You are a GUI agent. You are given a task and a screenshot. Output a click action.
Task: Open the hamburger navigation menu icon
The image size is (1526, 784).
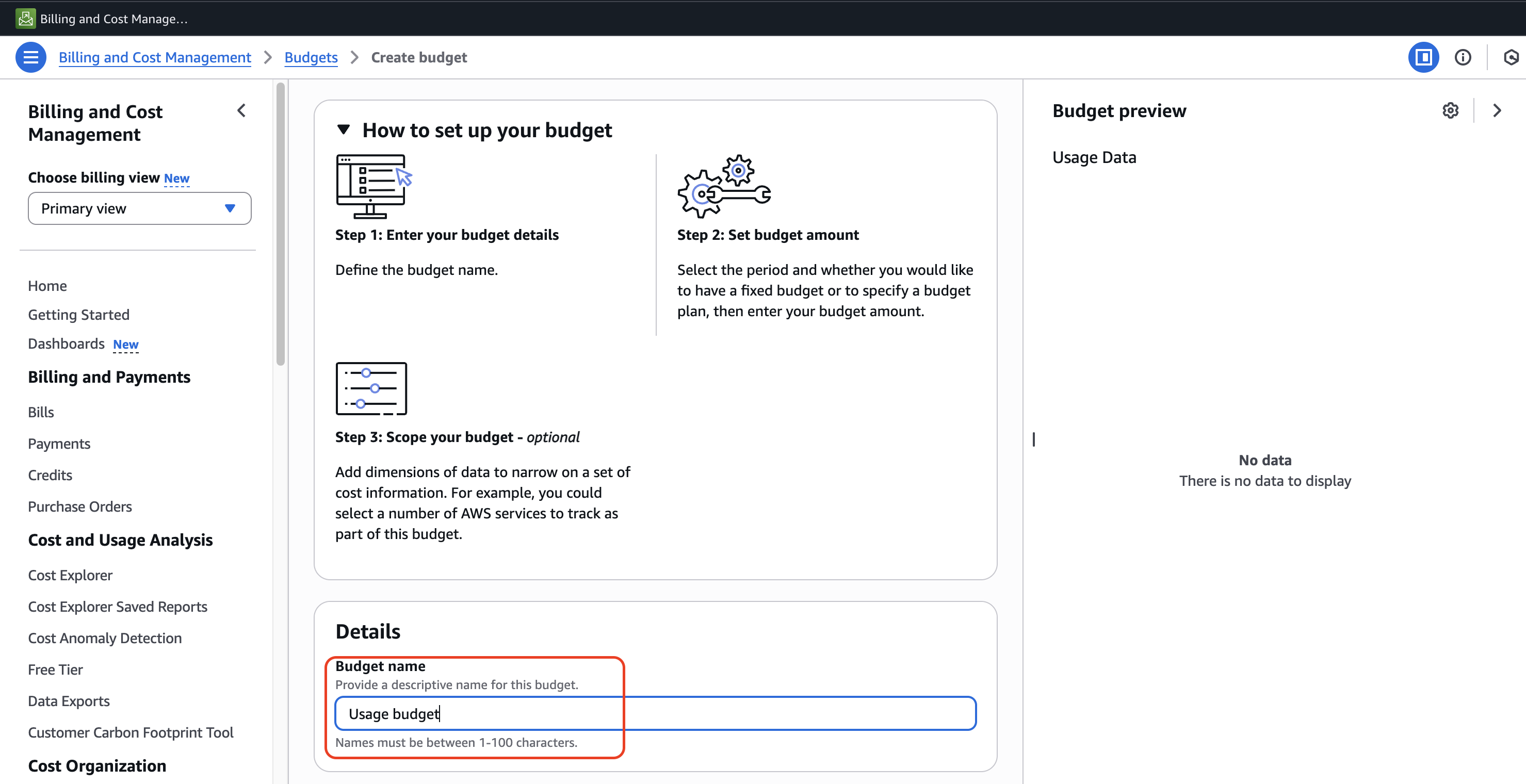pos(31,57)
